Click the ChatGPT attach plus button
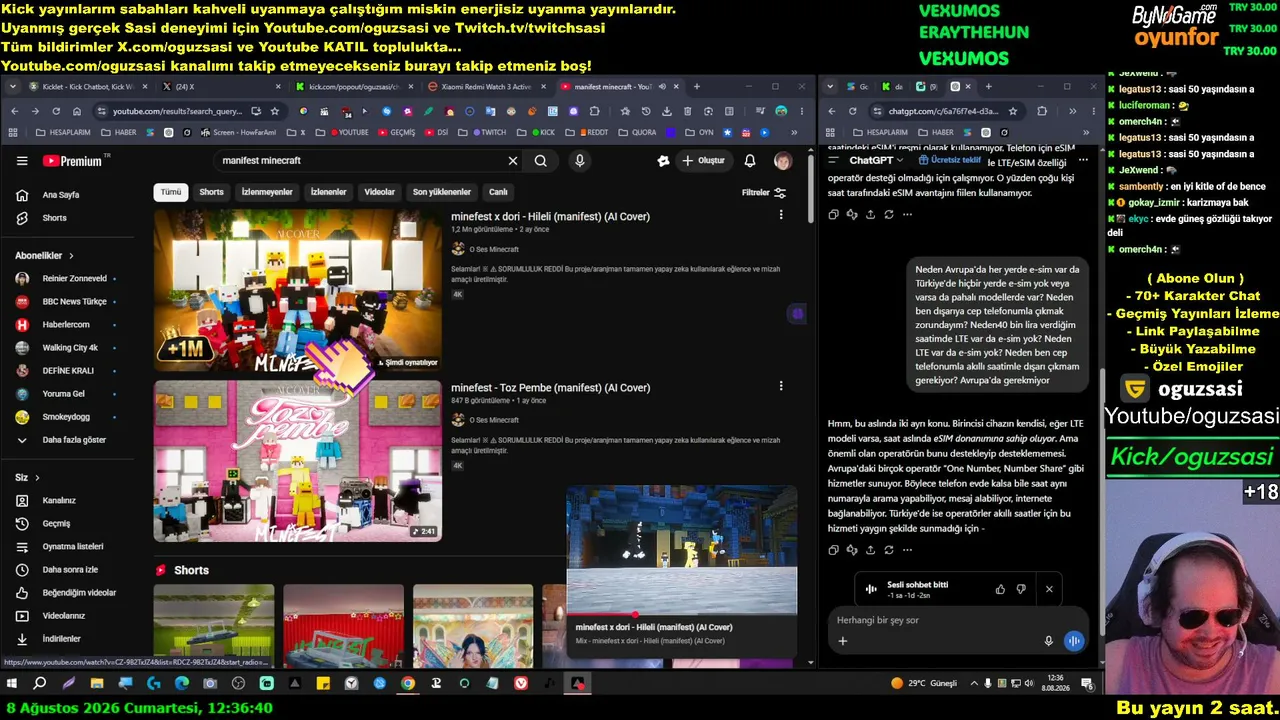Screen dimensions: 1280x720 (842, 641)
